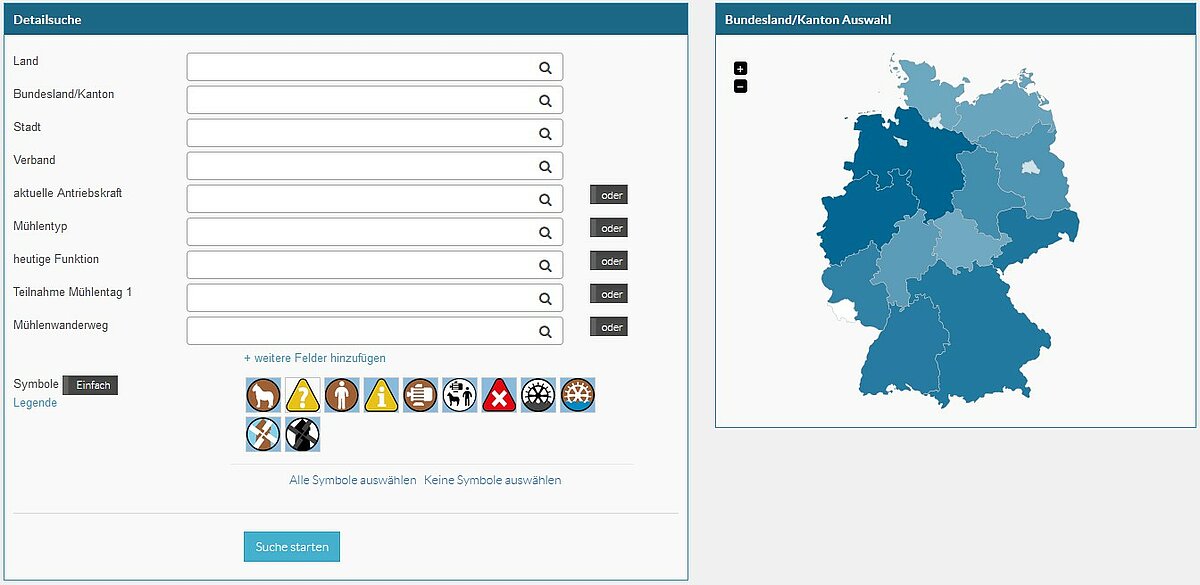1200x585 pixels.
Task: Zoom out the map with the minus button
Action: tap(740, 86)
